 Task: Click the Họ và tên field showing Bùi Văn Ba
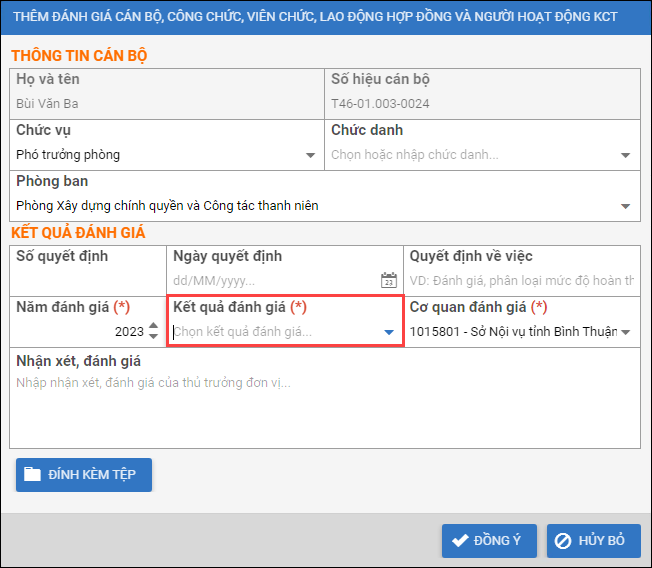click(x=168, y=104)
